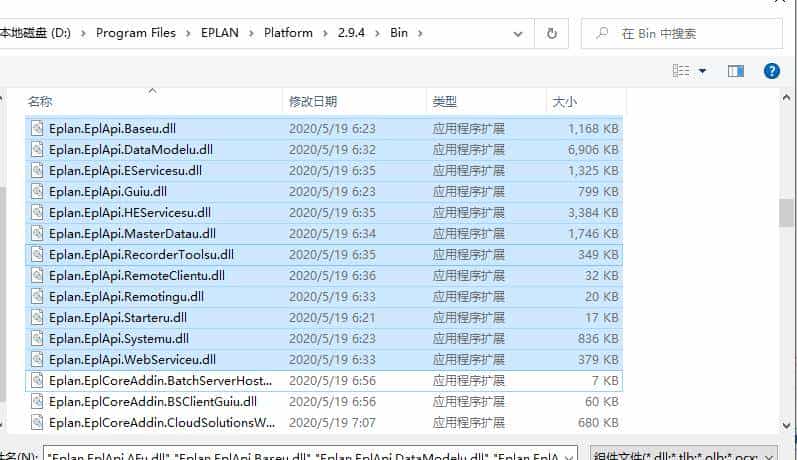
Task: Click the Bin segment in breadcrumb
Action: pyautogui.click(x=399, y=33)
